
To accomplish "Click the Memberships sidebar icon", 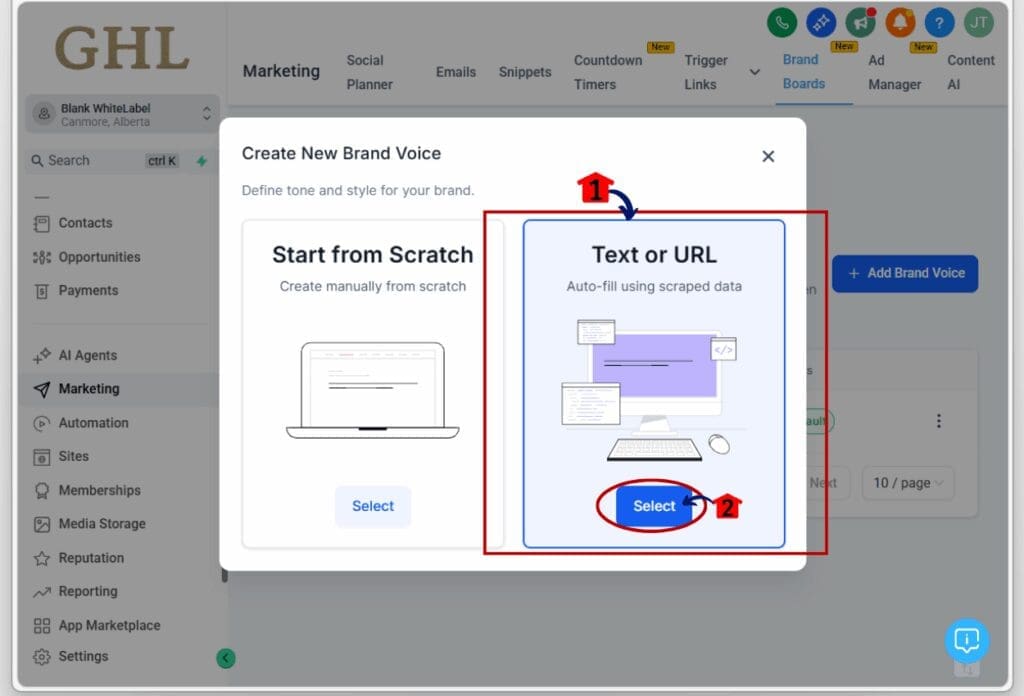I will point(42,490).
